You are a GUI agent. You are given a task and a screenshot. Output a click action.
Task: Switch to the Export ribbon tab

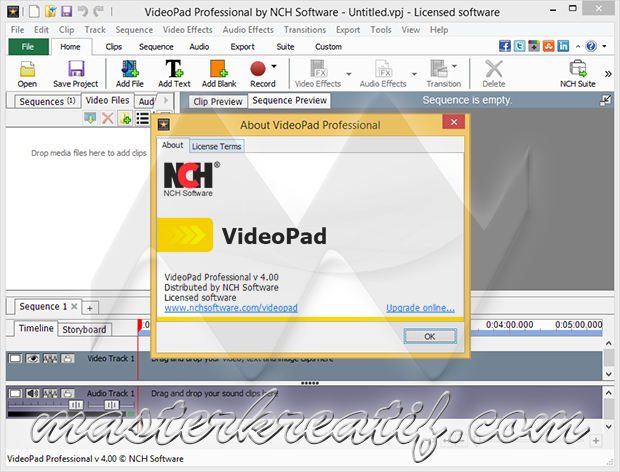[242, 47]
